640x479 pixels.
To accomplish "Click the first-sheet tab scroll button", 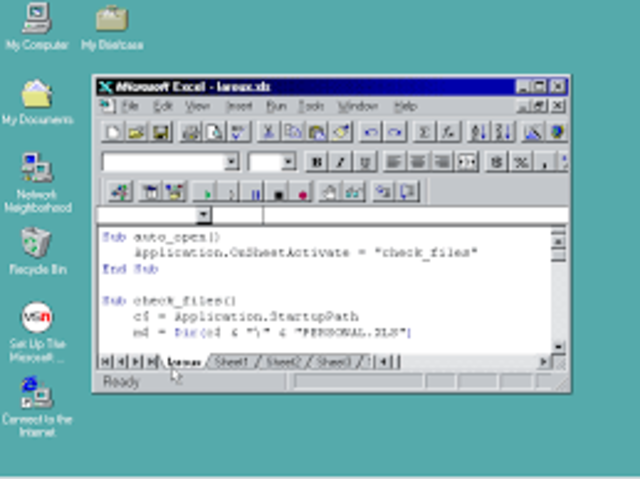I will [x=105, y=362].
